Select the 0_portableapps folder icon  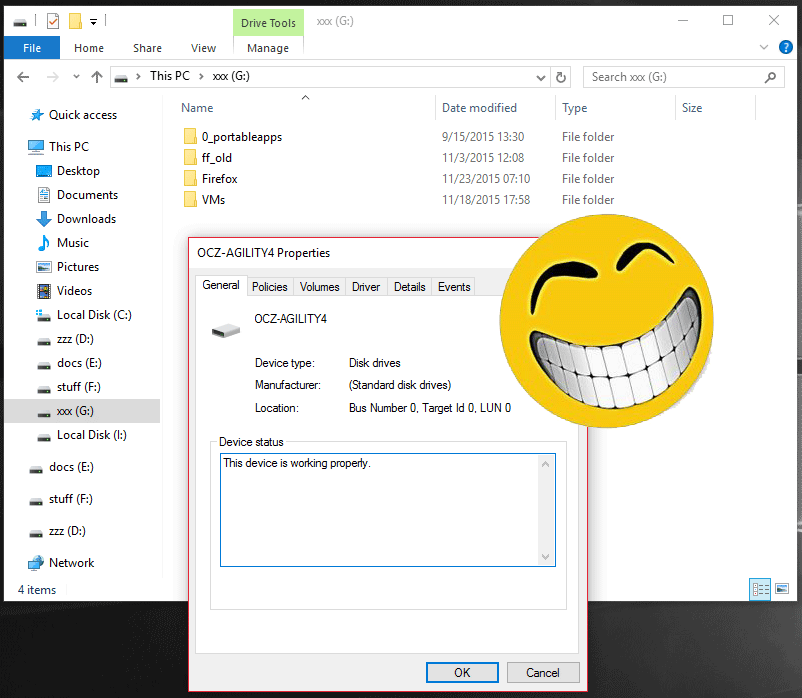pos(190,137)
